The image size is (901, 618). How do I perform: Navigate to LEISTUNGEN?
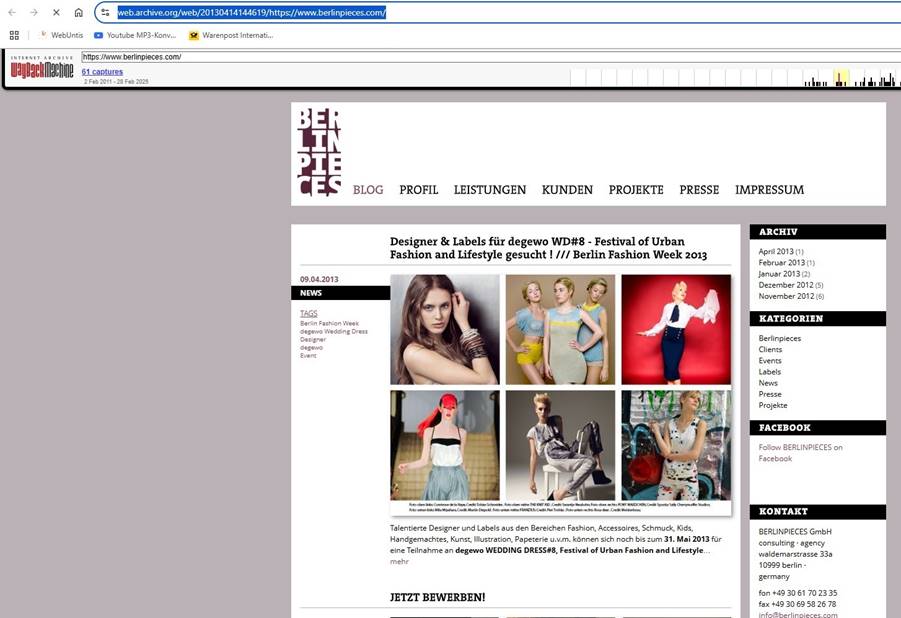[490, 190]
